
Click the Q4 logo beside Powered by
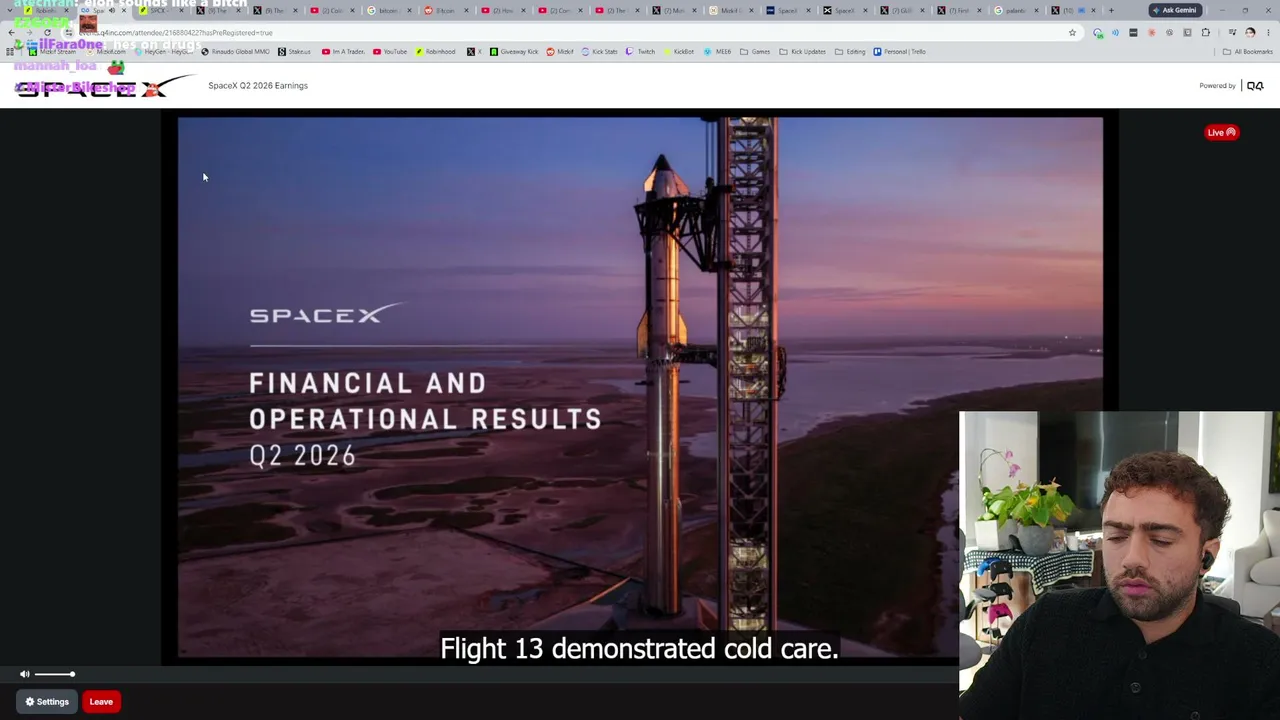(x=1255, y=86)
